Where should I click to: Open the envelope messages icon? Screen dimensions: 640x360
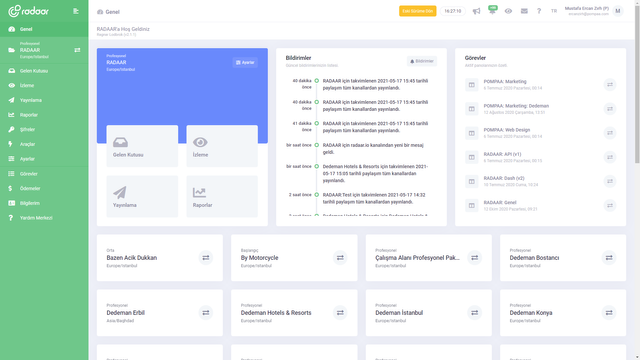(x=524, y=11)
